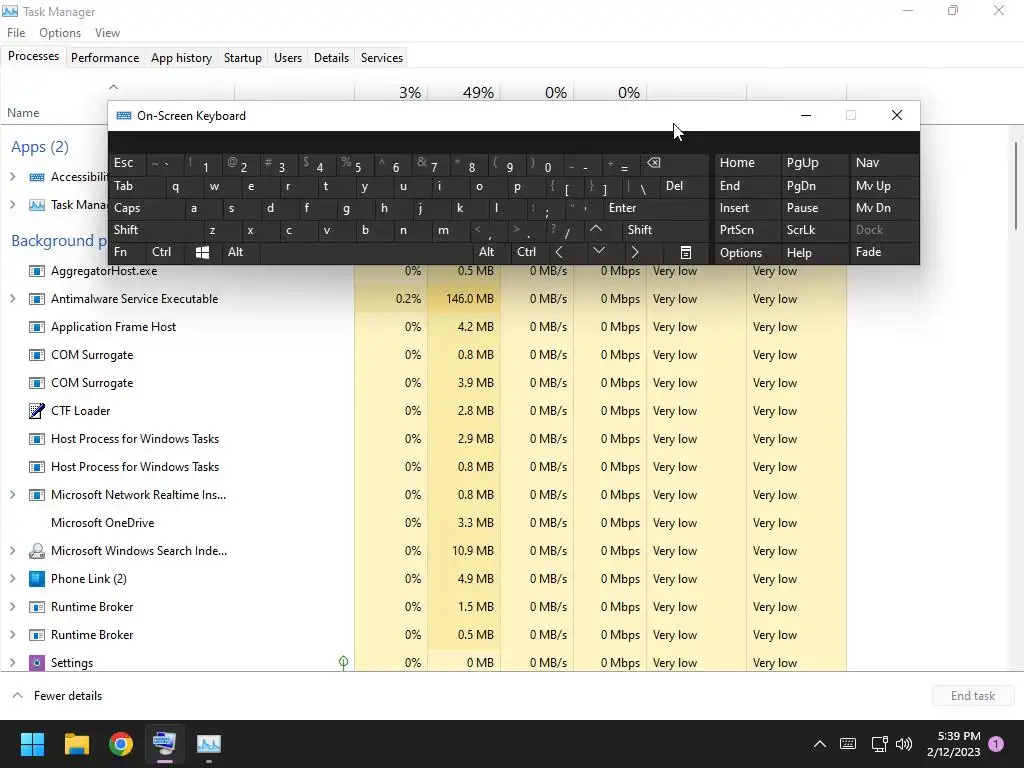Click the context menu key on On-Screen Keyboard

click(x=685, y=252)
